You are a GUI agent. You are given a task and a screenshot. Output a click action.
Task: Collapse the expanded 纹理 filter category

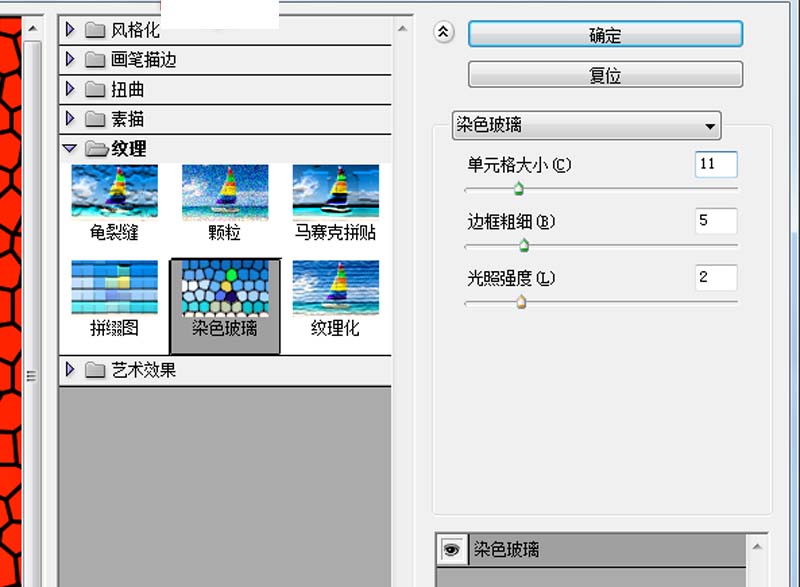coord(69,148)
